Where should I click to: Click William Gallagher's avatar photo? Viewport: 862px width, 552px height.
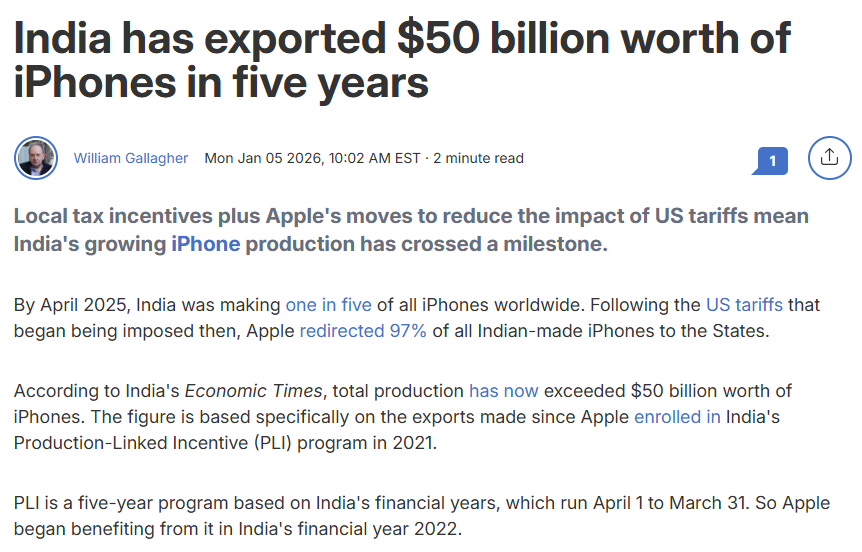[x=36, y=158]
